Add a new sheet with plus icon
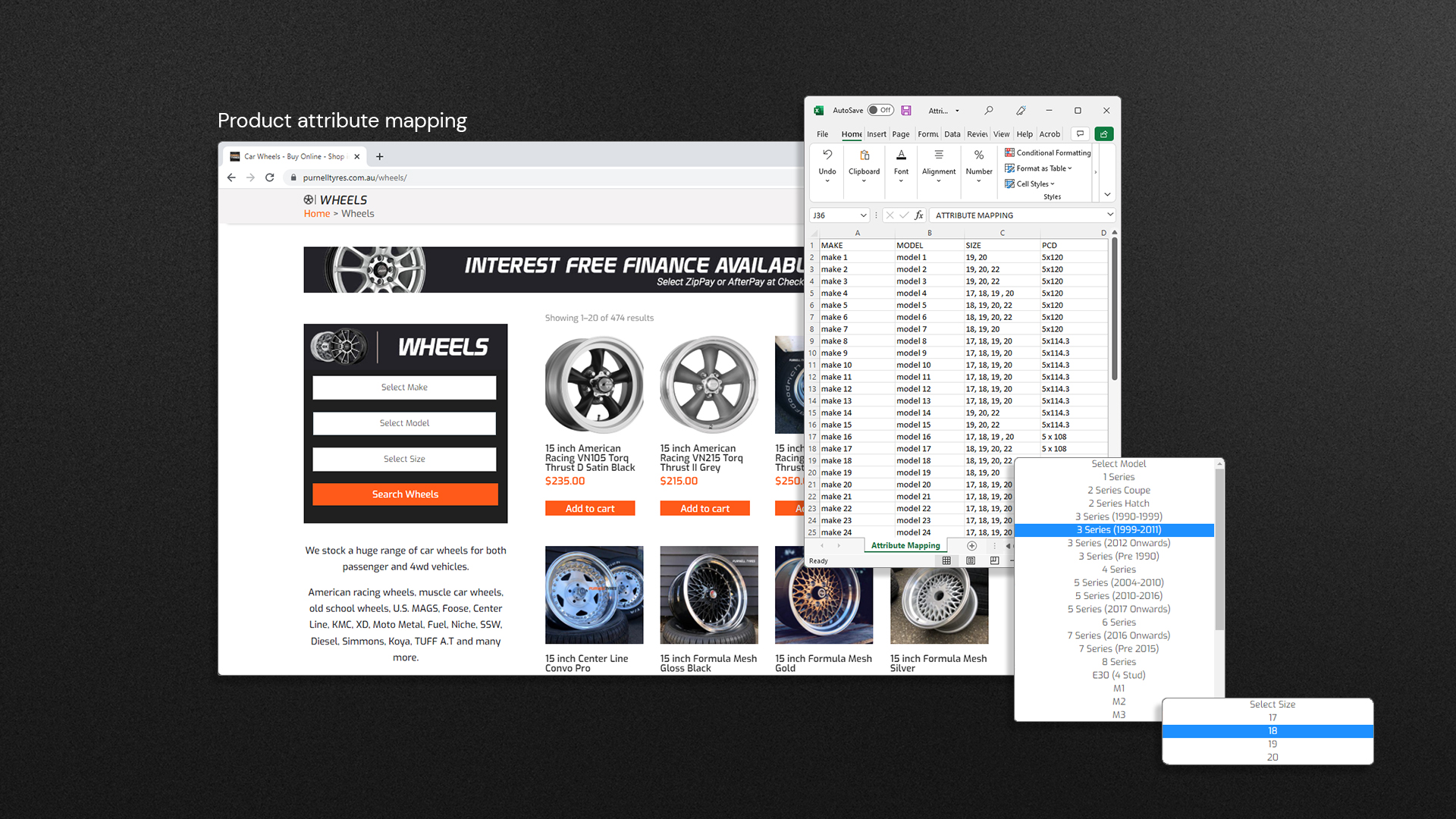The width and height of the screenshot is (1456, 819). coord(971,545)
